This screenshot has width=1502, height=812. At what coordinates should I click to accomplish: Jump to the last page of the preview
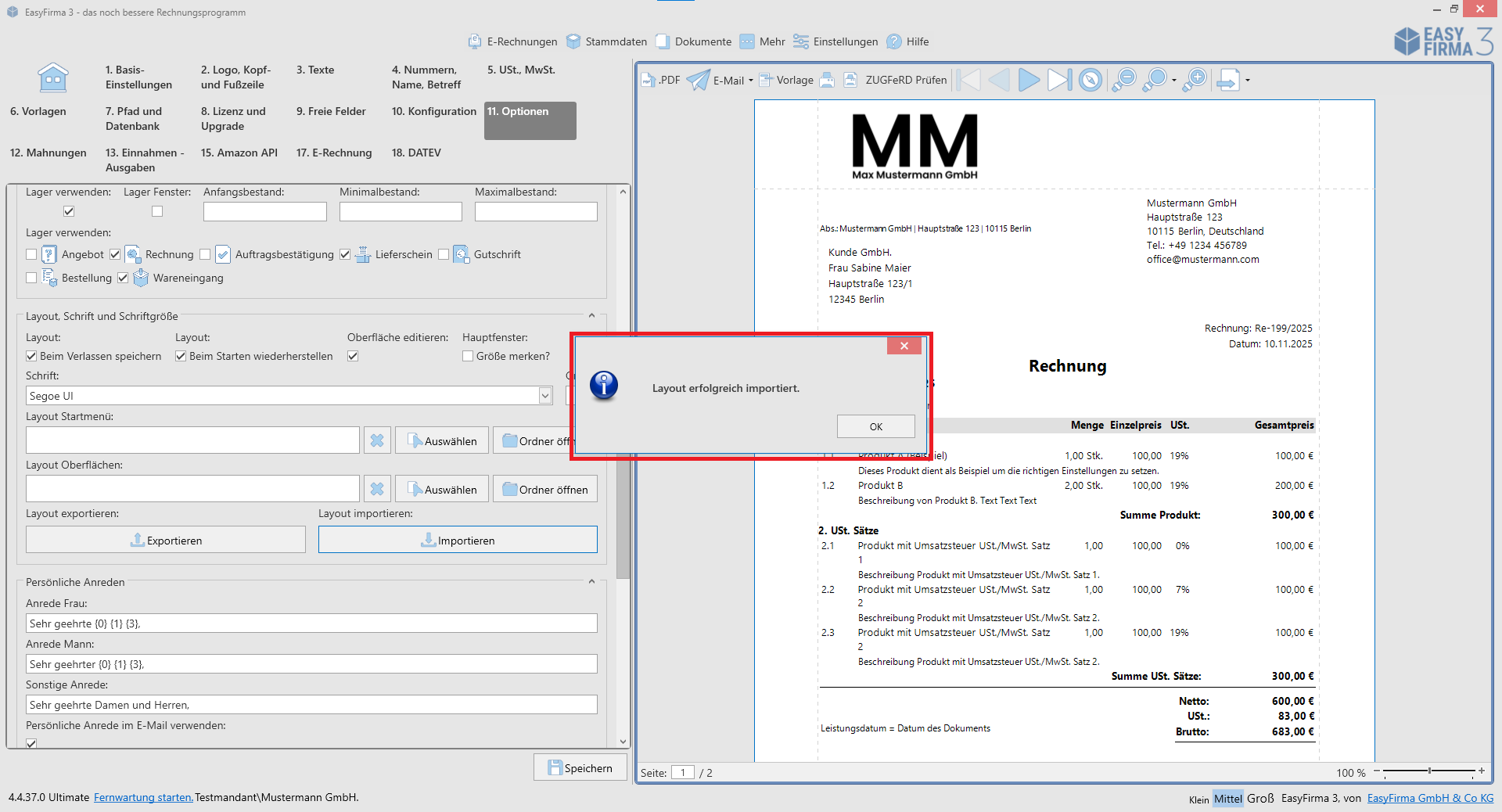click(x=1058, y=80)
